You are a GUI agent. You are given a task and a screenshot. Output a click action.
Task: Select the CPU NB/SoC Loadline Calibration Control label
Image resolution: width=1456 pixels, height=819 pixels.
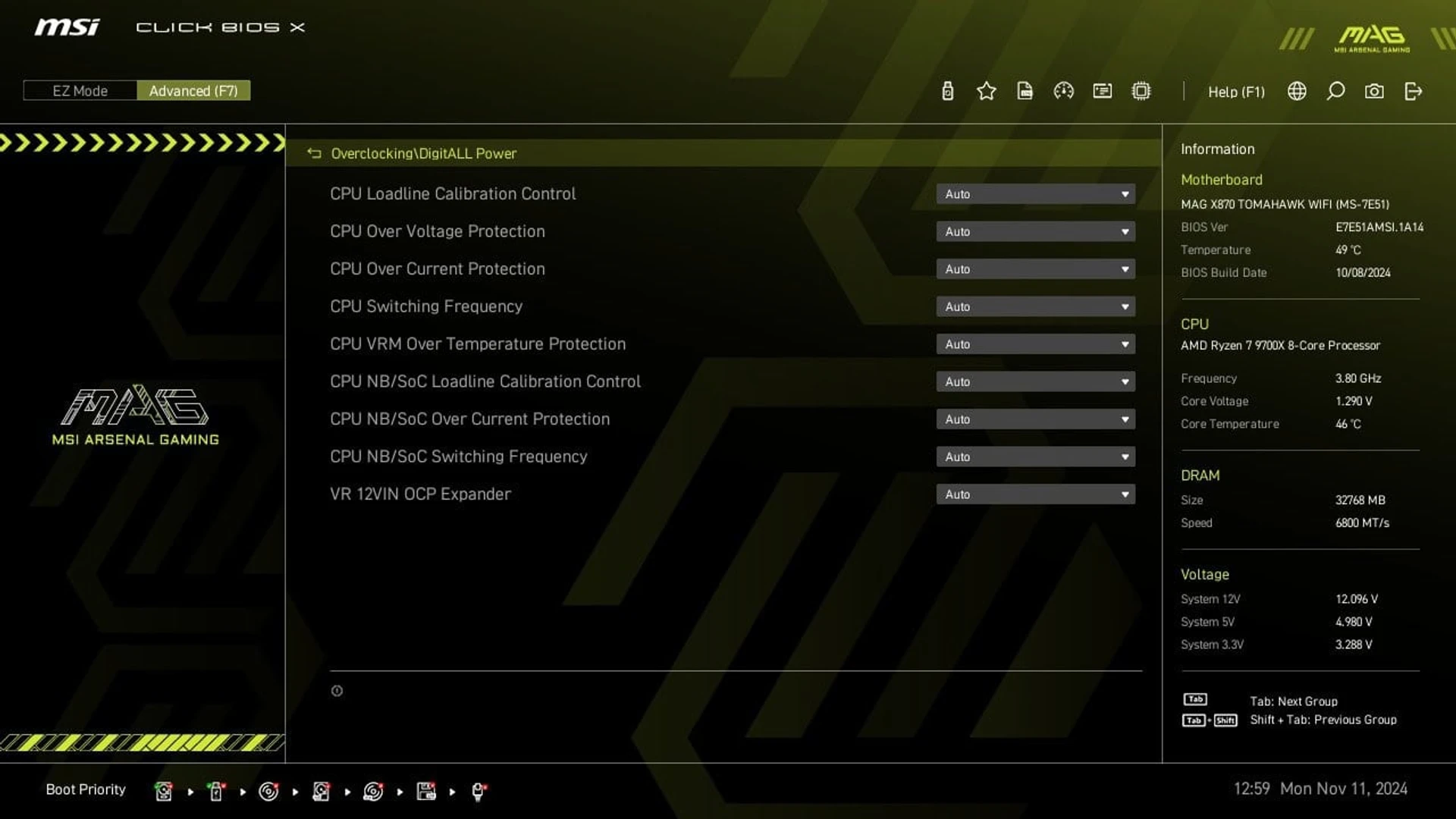[485, 381]
